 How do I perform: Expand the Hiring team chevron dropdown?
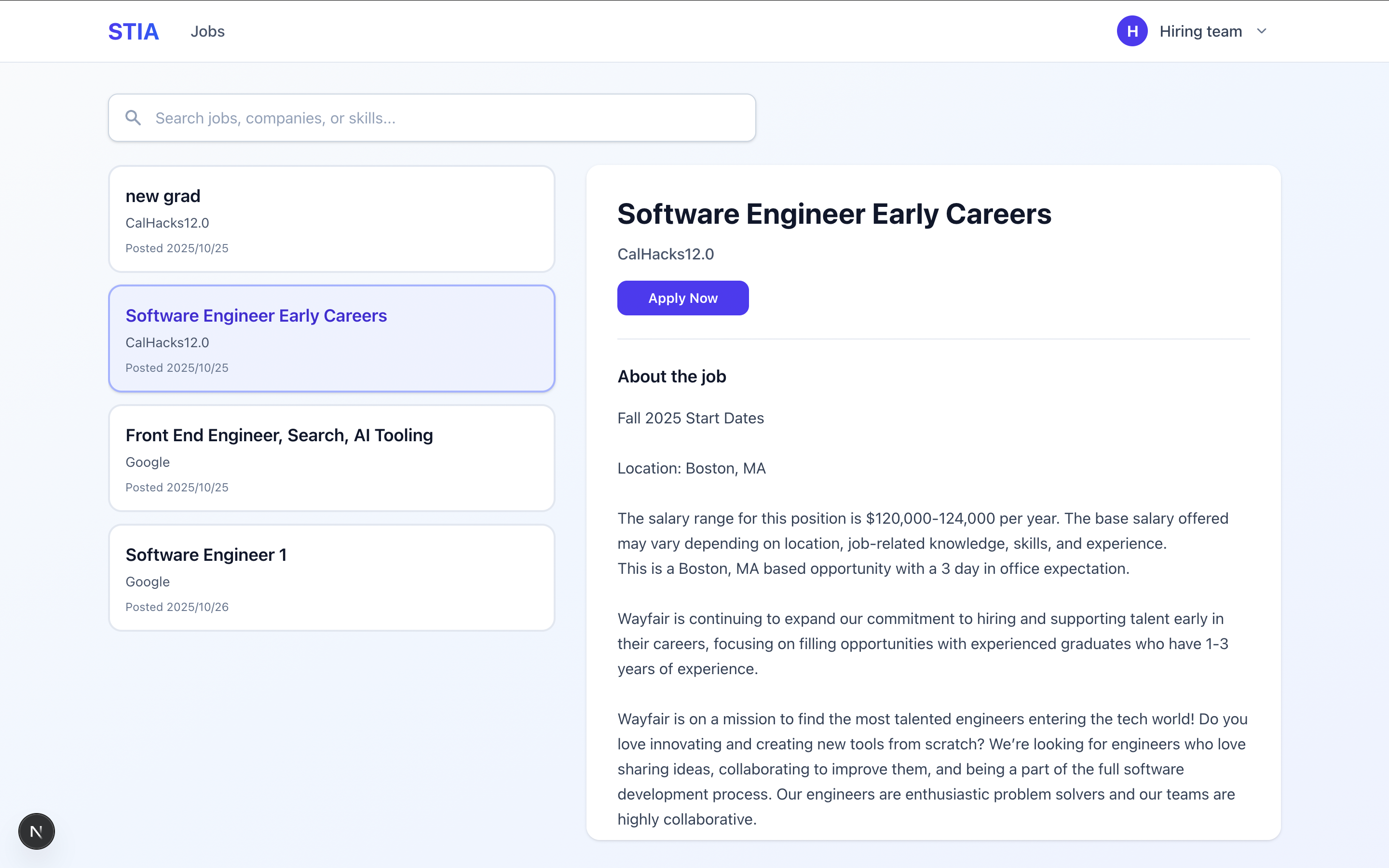pos(1262,31)
